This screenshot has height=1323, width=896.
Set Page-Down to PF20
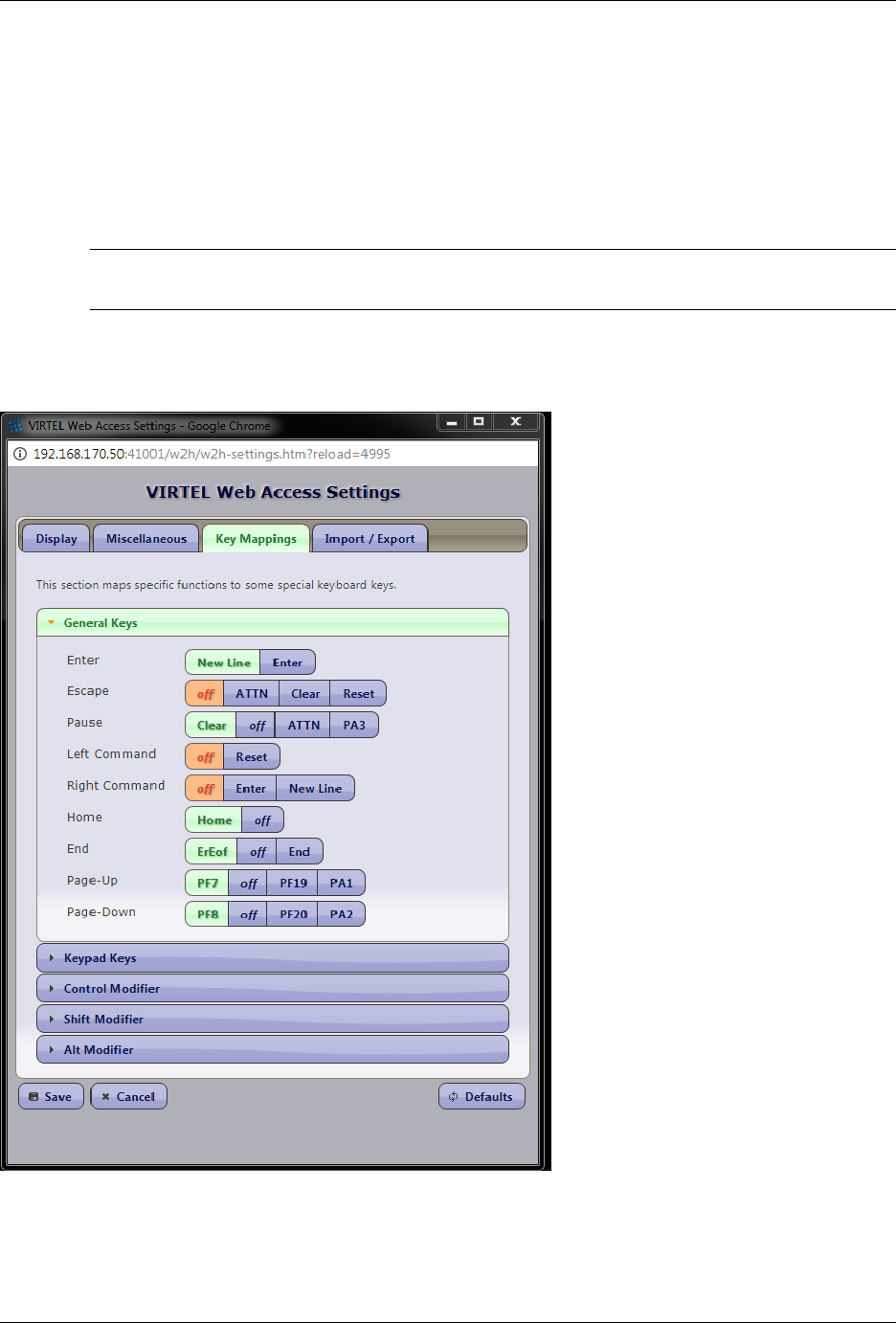click(x=293, y=914)
